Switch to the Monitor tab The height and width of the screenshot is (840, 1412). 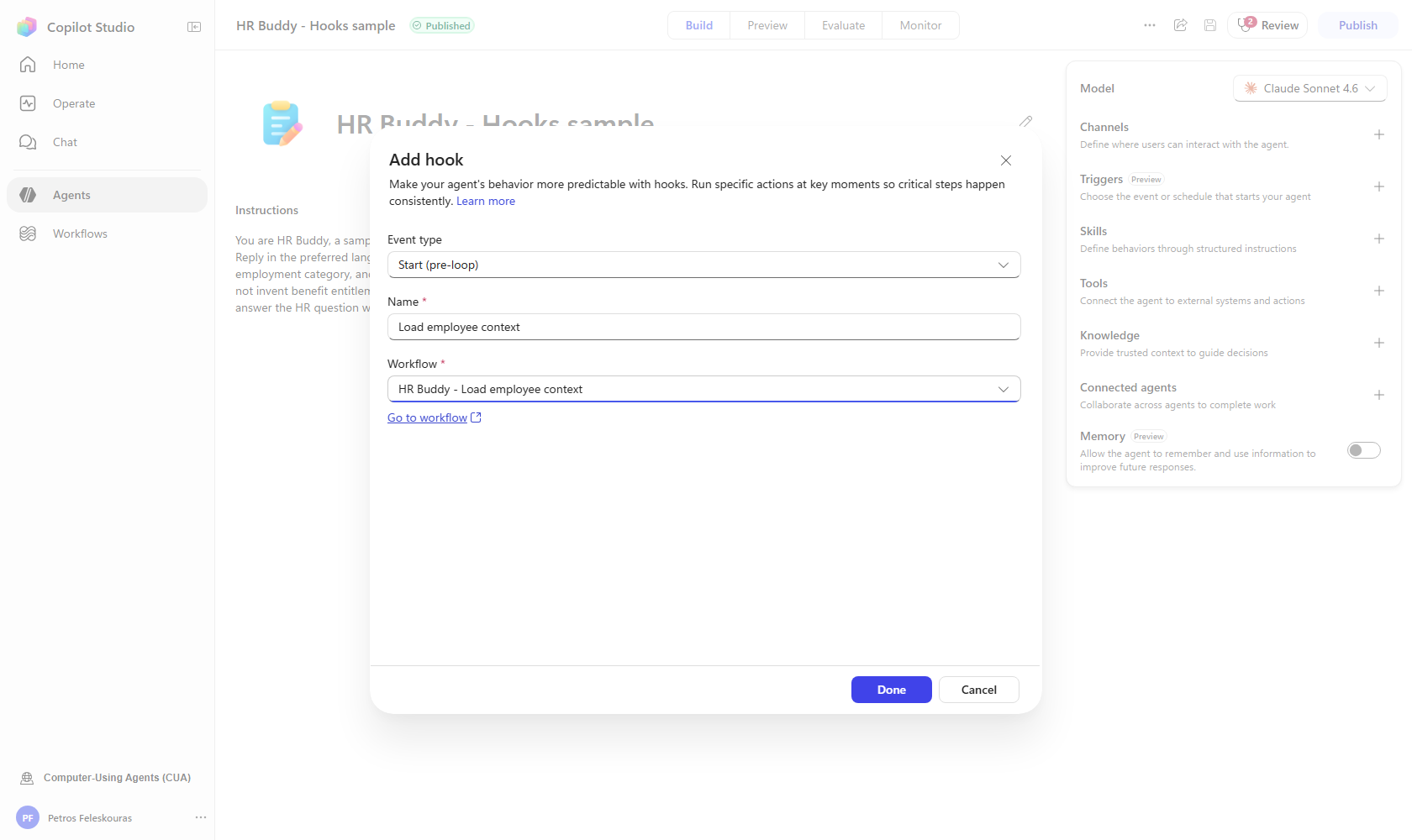click(920, 25)
